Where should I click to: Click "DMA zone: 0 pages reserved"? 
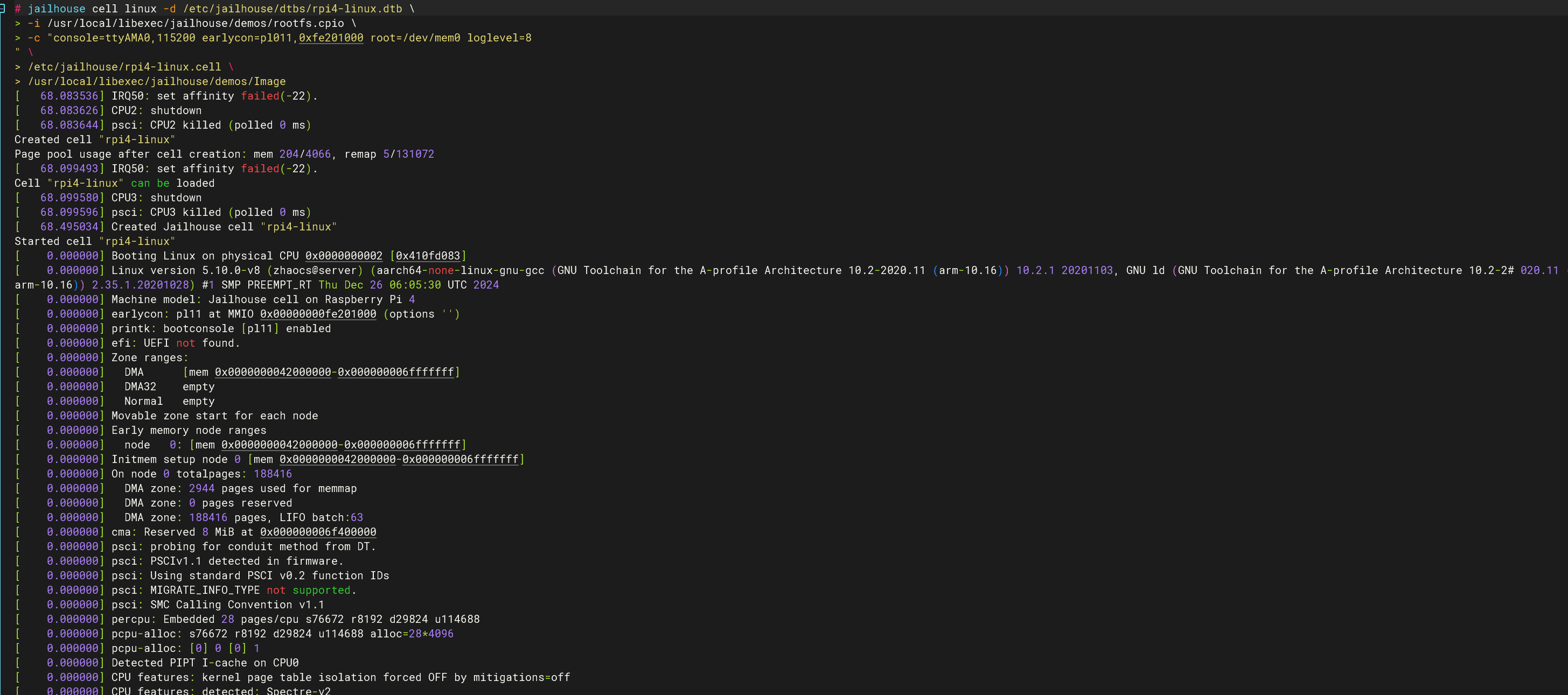point(208,503)
